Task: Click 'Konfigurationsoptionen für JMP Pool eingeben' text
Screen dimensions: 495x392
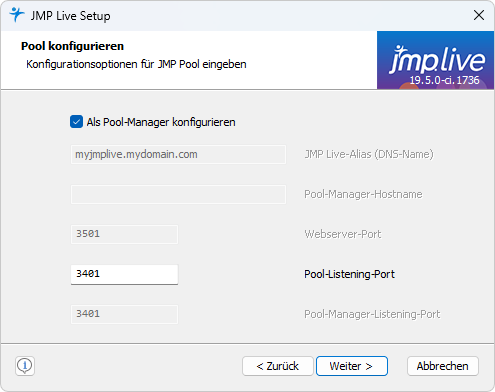Action: point(136,64)
